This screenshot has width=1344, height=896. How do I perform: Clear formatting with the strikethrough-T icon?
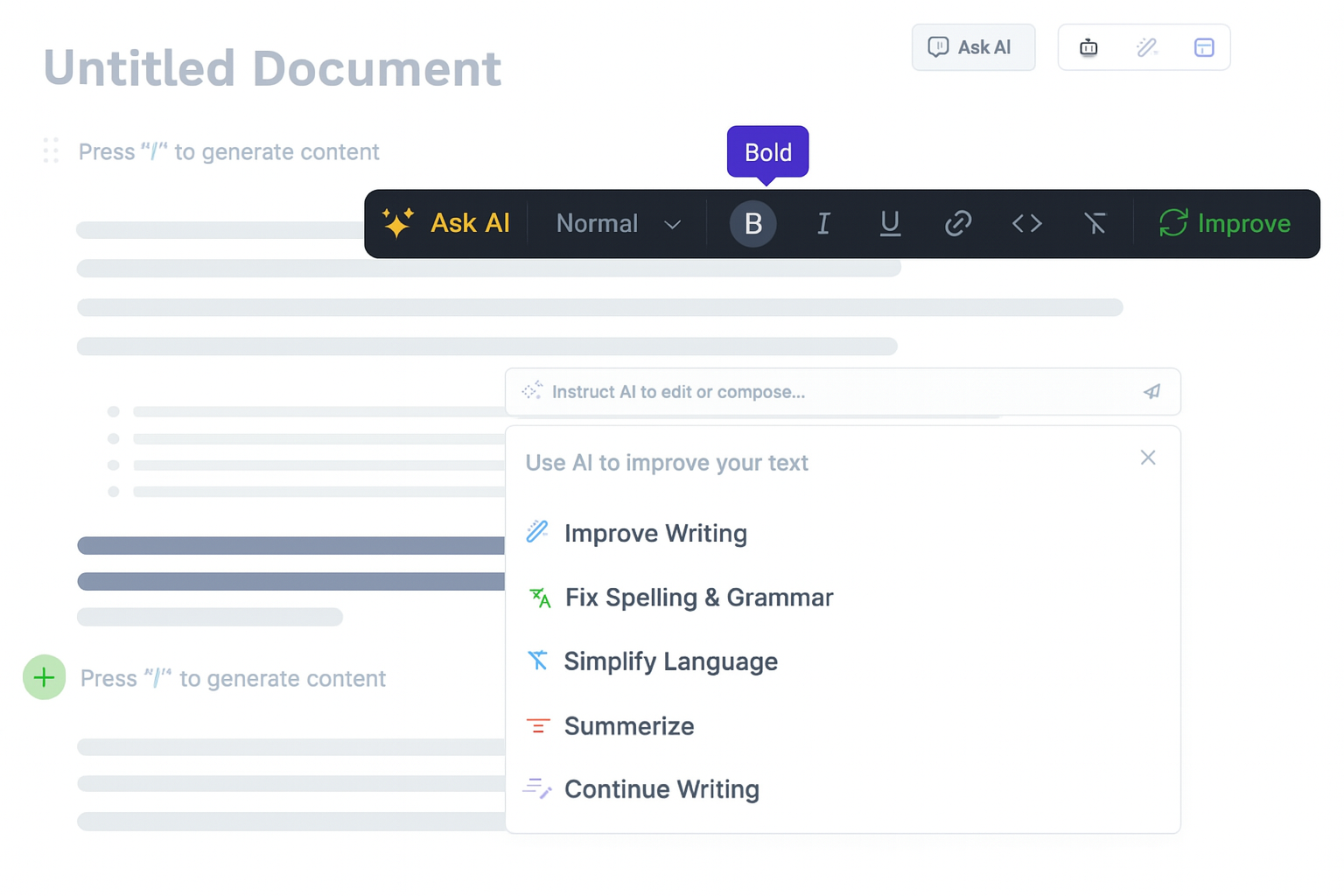[x=1095, y=224]
